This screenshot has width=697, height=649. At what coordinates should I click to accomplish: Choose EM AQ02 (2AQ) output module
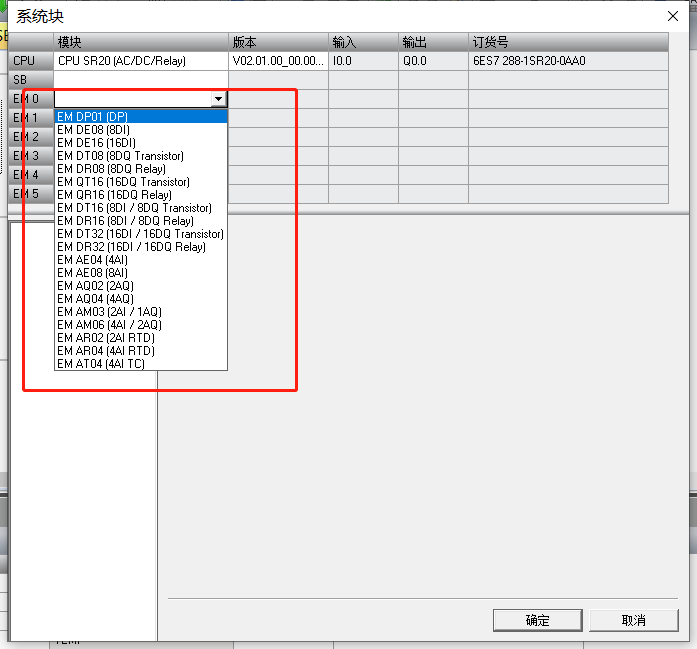pos(140,285)
